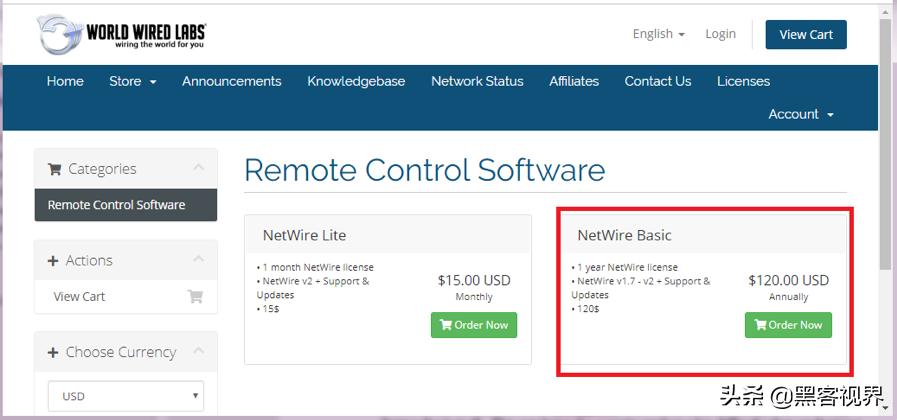
Task: Open the English language dropdown
Action: click(658, 34)
